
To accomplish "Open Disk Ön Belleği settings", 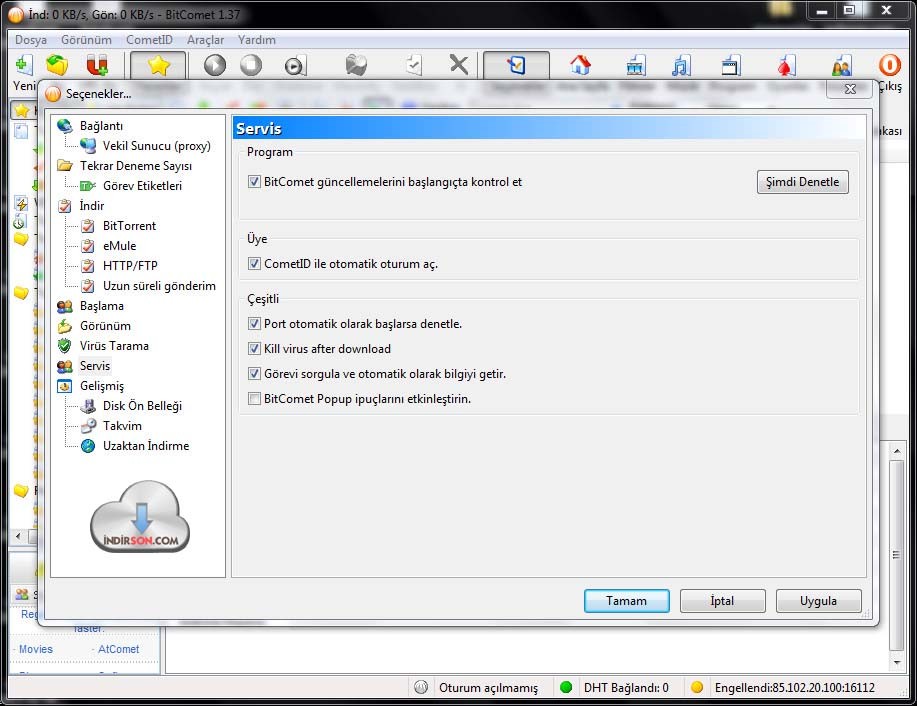I will [142, 406].
